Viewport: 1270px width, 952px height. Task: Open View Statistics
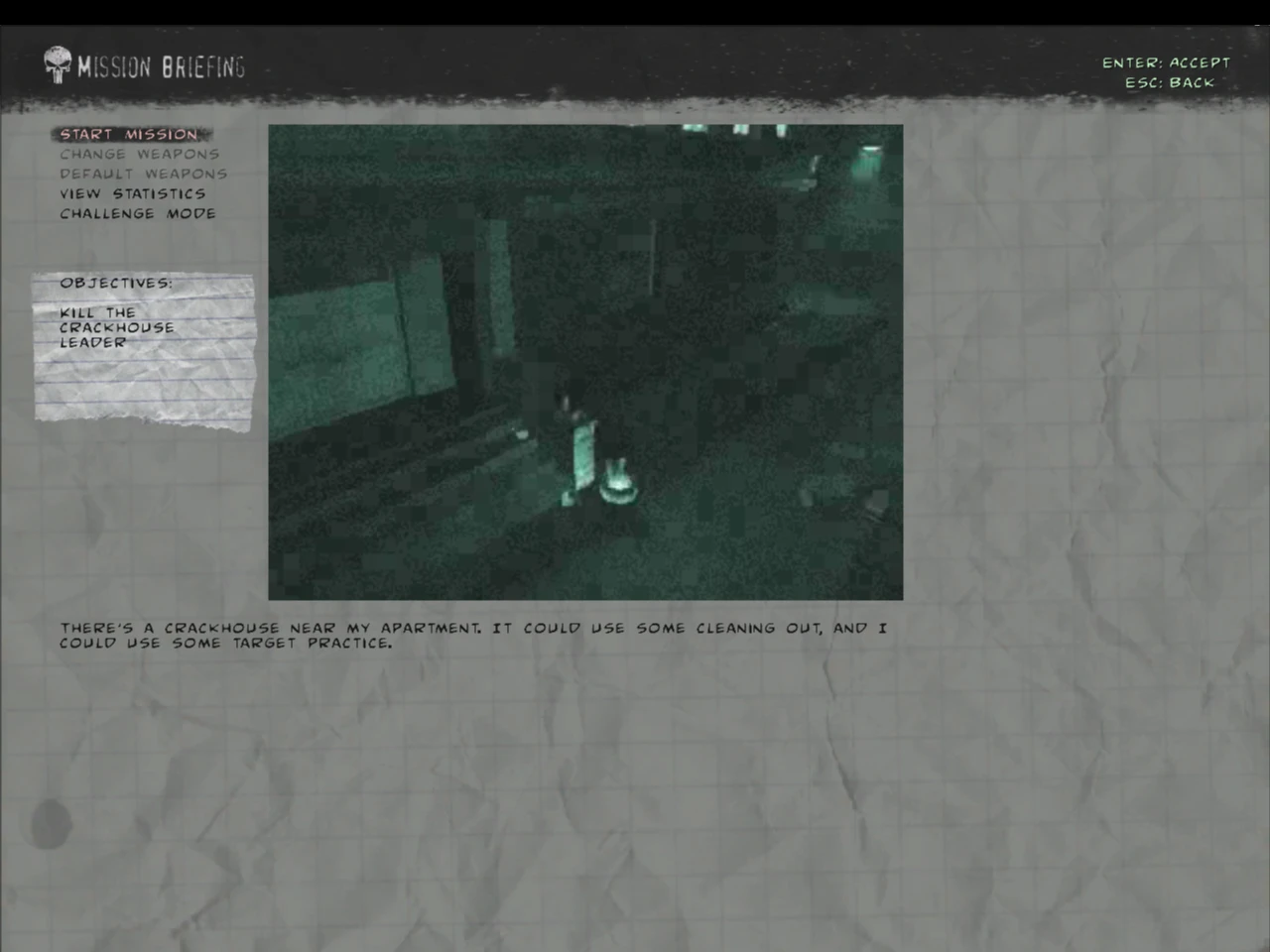(x=132, y=194)
